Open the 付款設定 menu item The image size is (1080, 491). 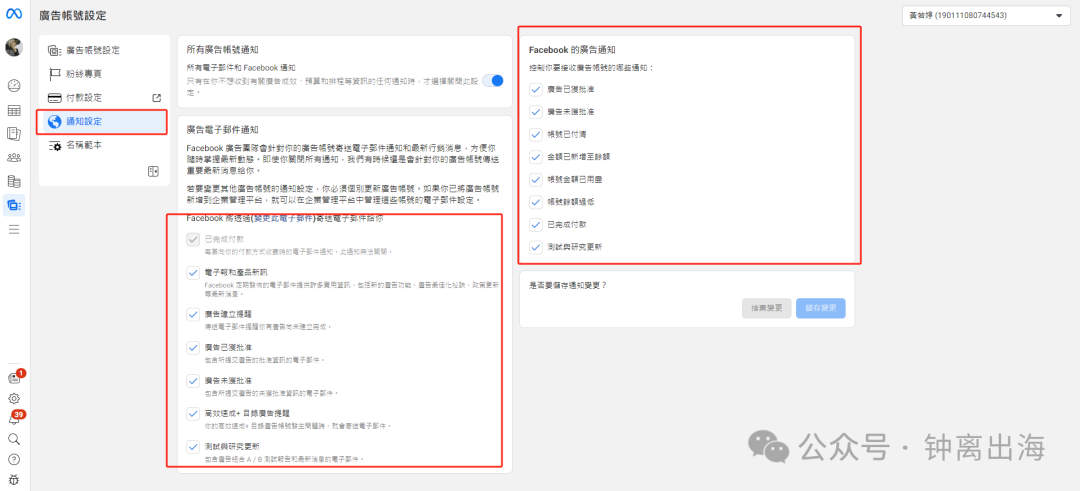click(x=104, y=98)
